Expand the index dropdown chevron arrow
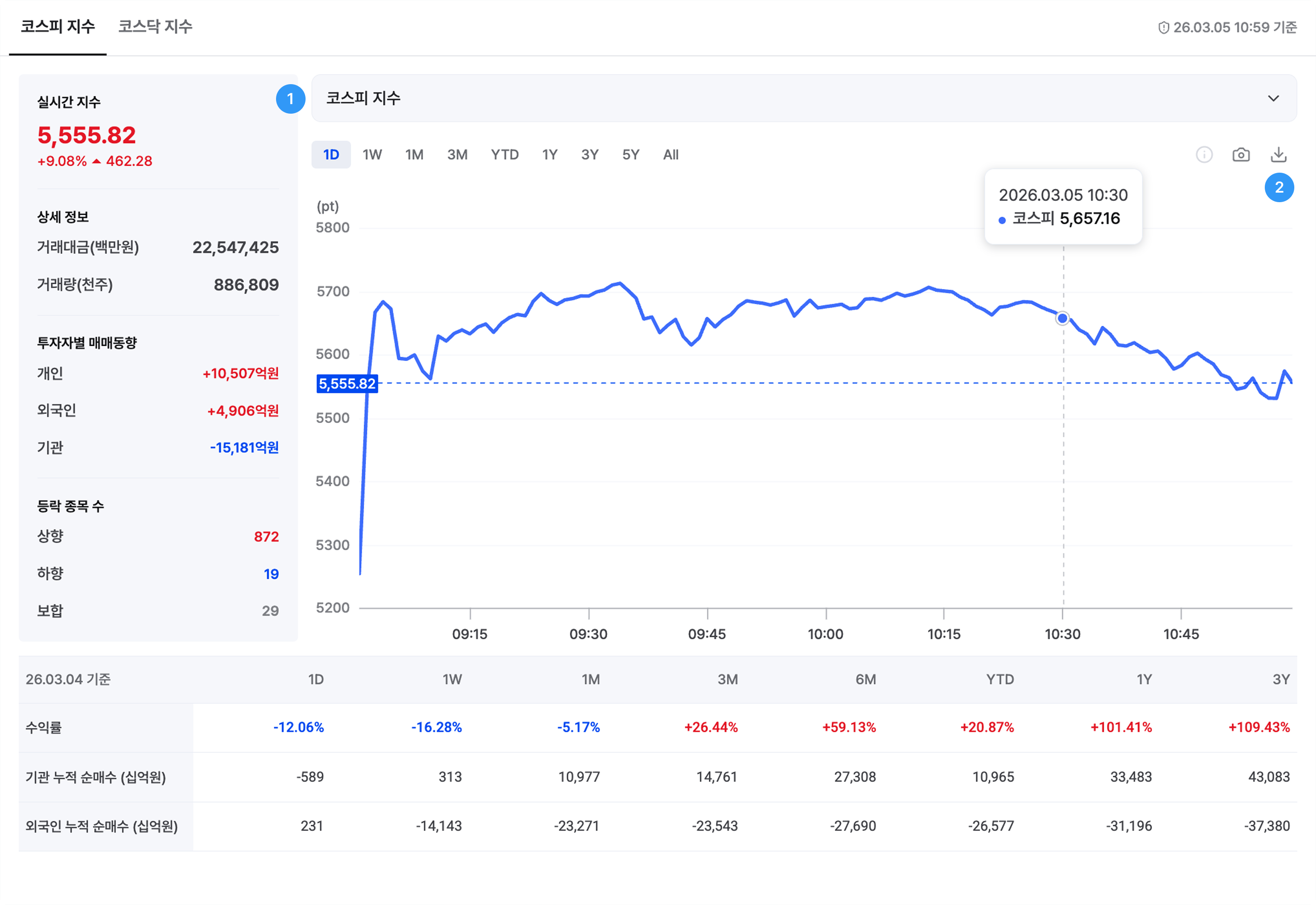Screen dimensions: 1316x905 1273,98
